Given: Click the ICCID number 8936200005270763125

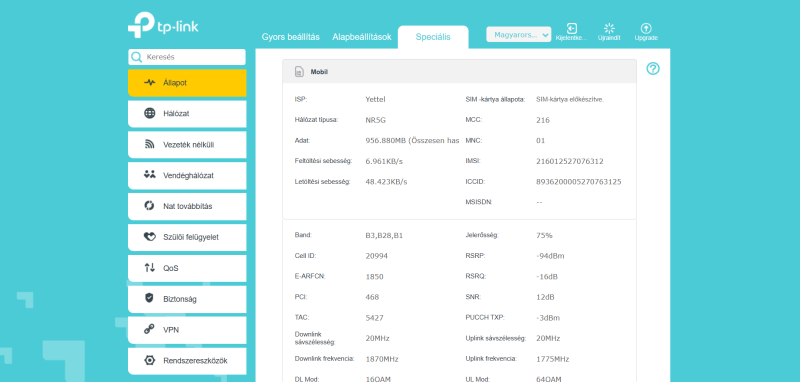Looking at the screenshot, I should tap(579, 182).
